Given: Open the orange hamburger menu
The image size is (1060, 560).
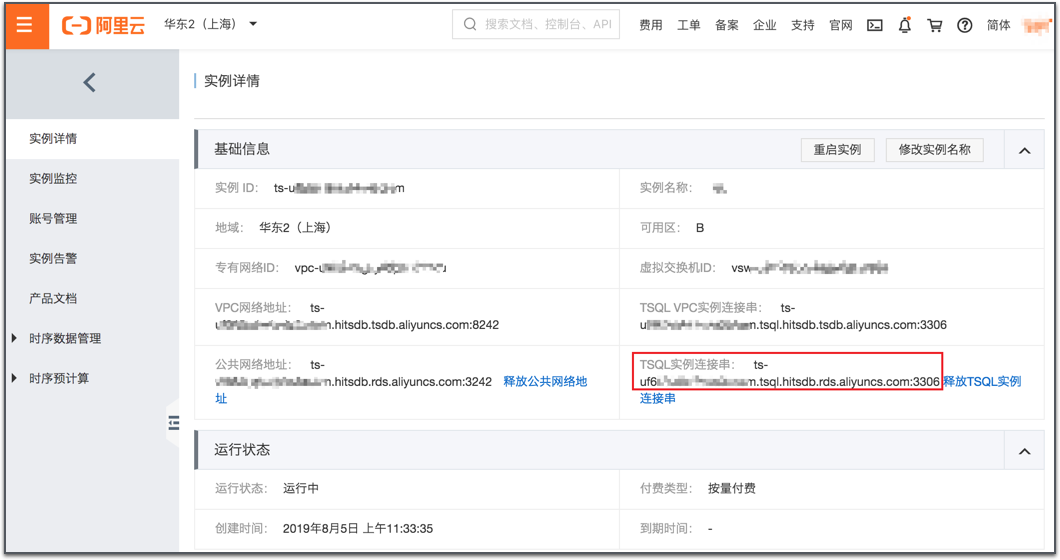Looking at the screenshot, I should (25, 25).
